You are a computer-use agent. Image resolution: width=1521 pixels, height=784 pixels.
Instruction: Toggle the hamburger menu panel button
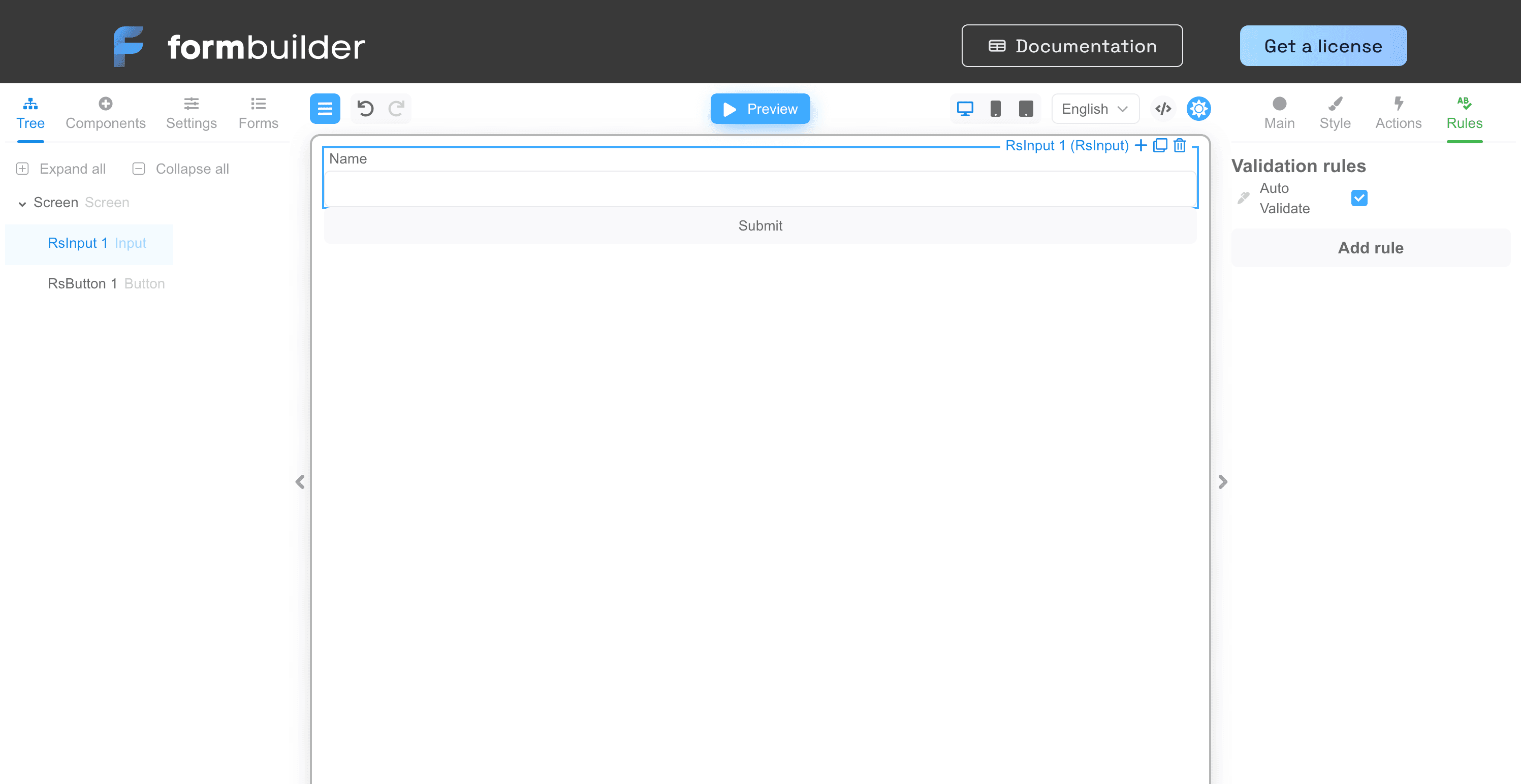tap(325, 109)
